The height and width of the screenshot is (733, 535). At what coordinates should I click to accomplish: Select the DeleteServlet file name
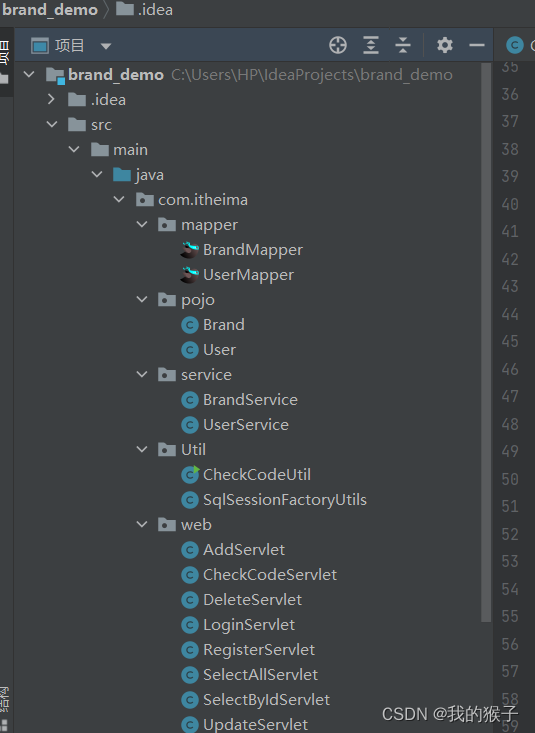(253, 600)
